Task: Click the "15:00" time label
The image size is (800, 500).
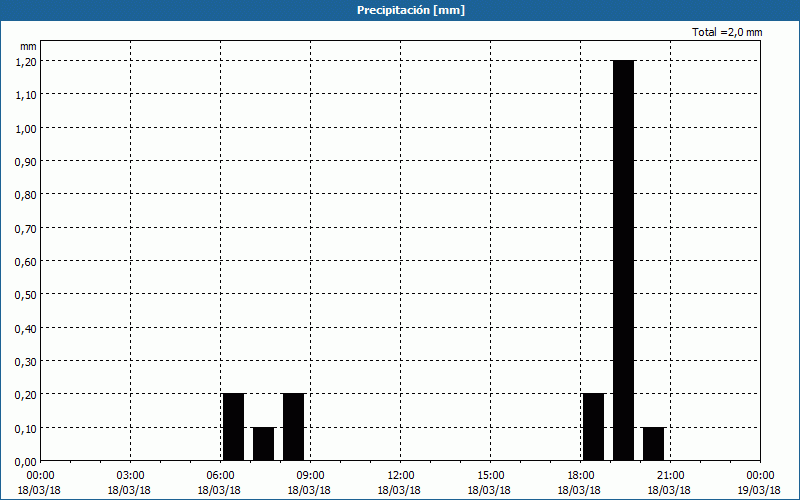Action: (x=490, y=476)
